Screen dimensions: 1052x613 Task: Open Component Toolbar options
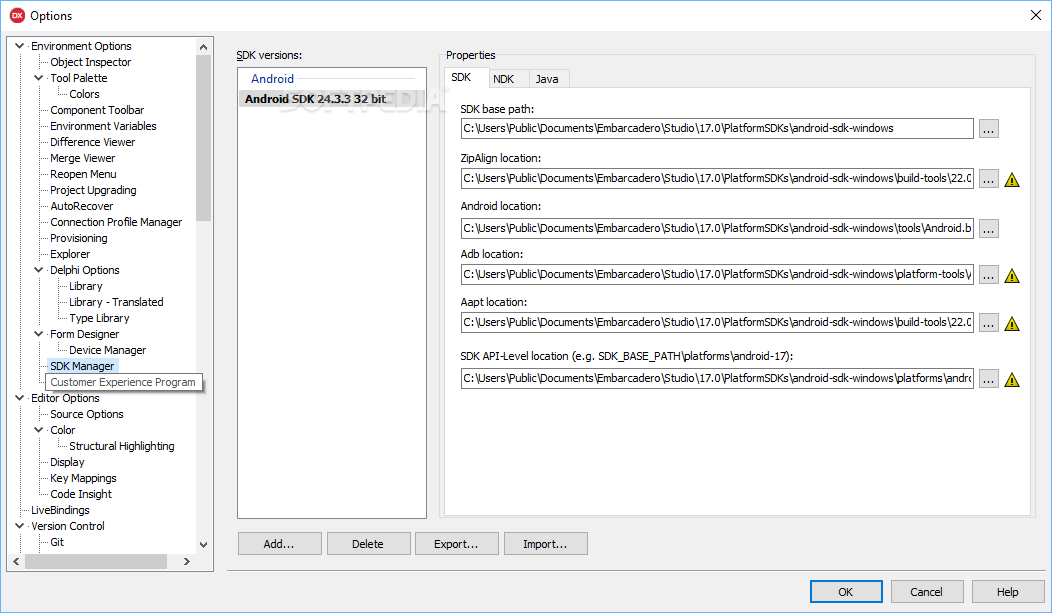tap(97, 110)
